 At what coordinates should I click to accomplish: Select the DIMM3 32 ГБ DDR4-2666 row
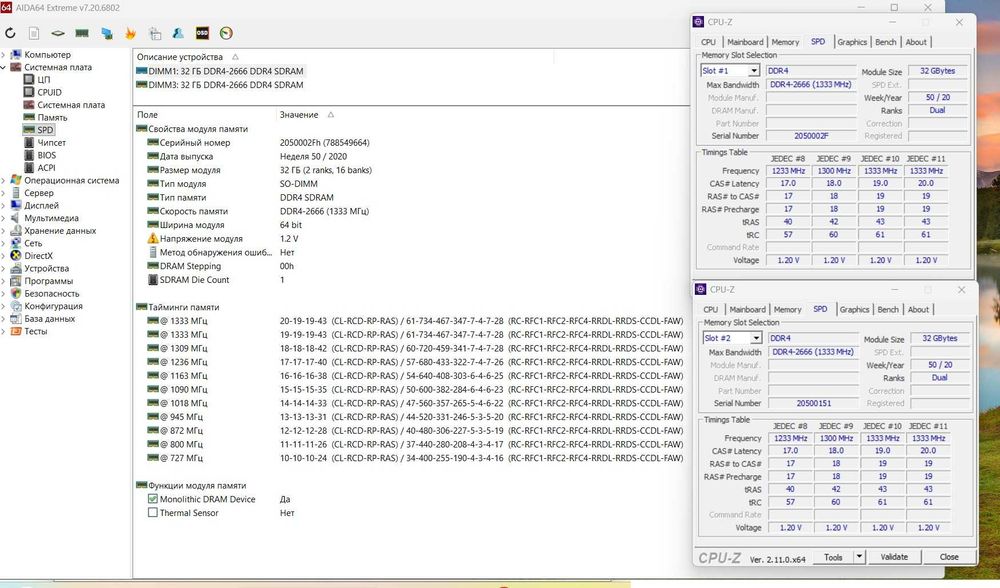pyautogui.click(x=220, y=85)
